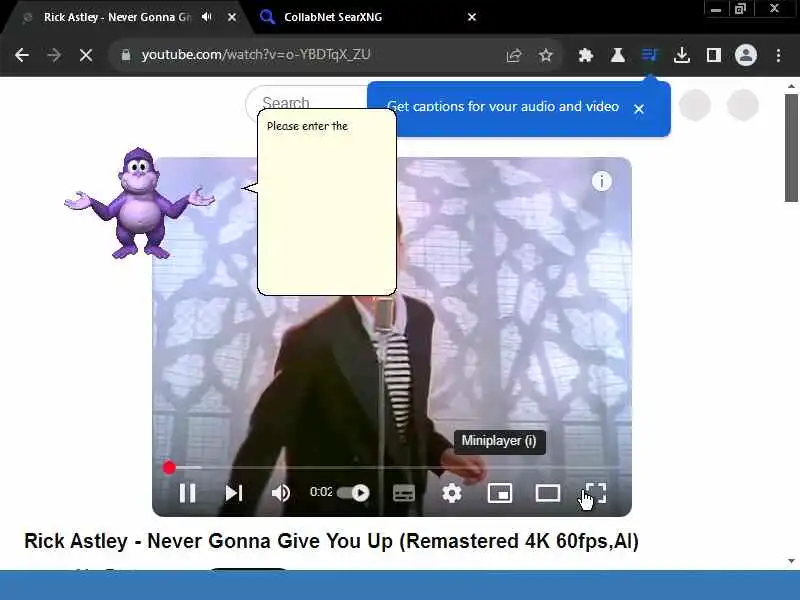Skip to the next video
The height and width of the screenshot is (600, 800).
pos(234,493)
